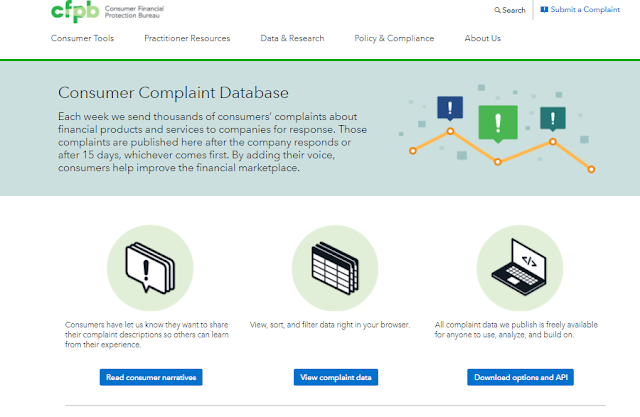Click the laptop code icon
640x417 pixels.
(519, 267)
